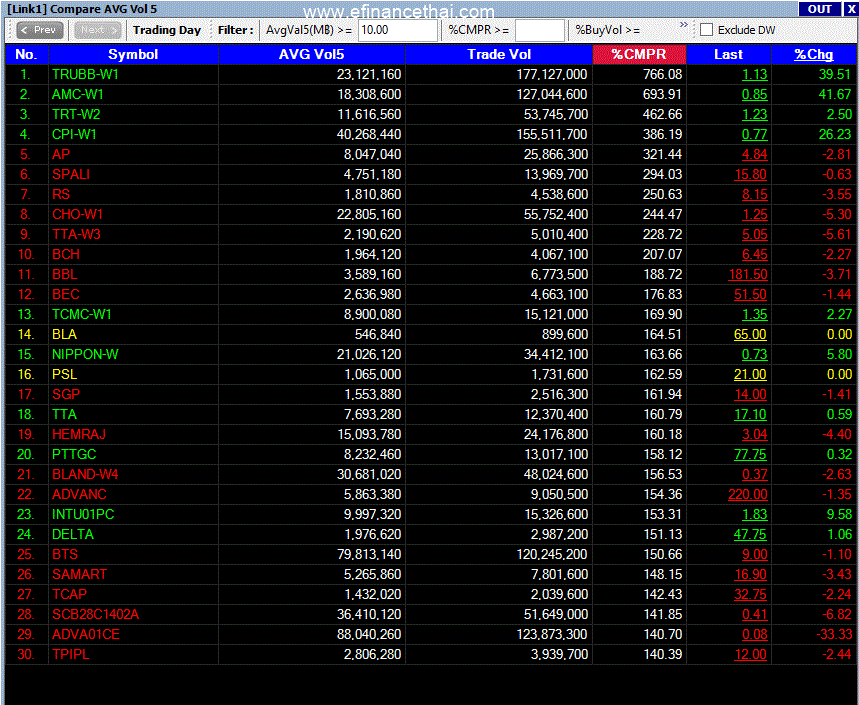
Task: Select the BLAND-W4 symbol
Action: point(85,474)
